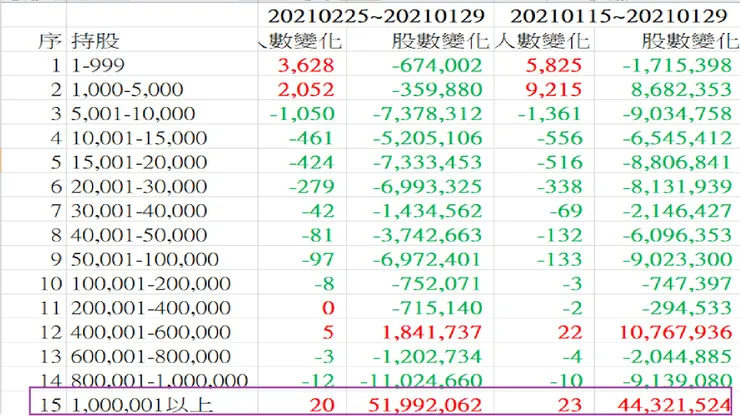Click the green value -132
Screen dimensions: 740x416
pos(560,235)
